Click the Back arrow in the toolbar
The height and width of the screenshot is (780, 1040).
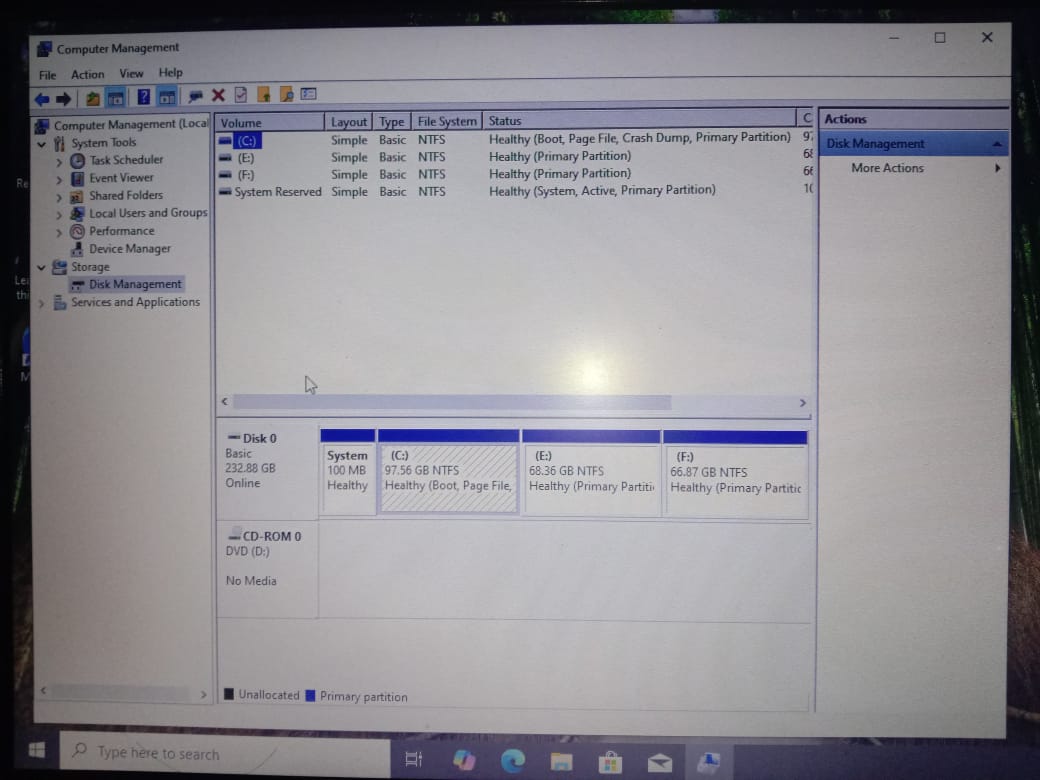(x=41, y=98)
